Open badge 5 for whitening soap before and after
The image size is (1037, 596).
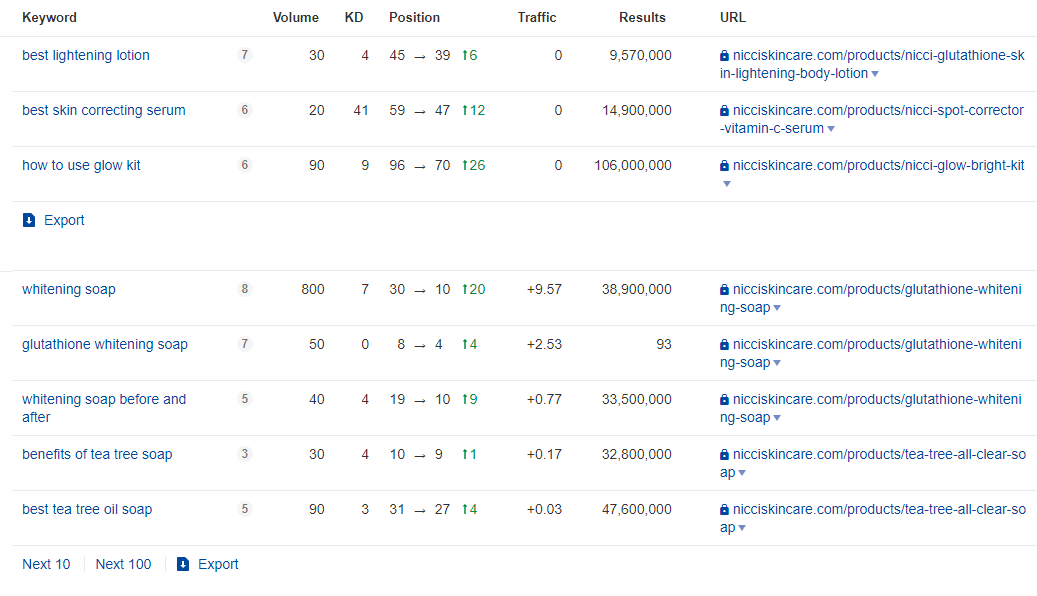(245, 399)
